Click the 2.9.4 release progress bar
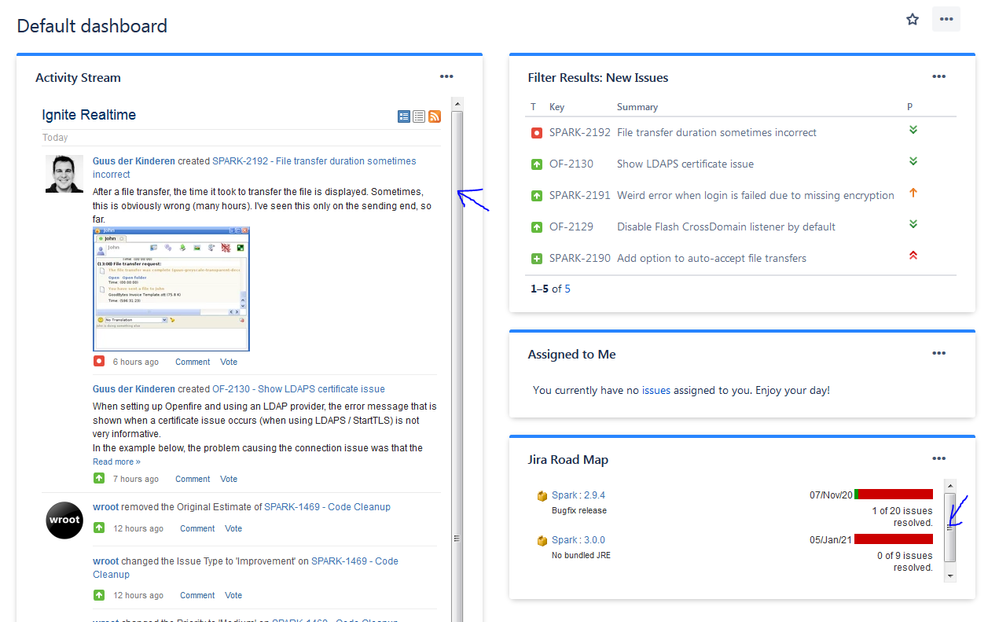 point(894,494)
